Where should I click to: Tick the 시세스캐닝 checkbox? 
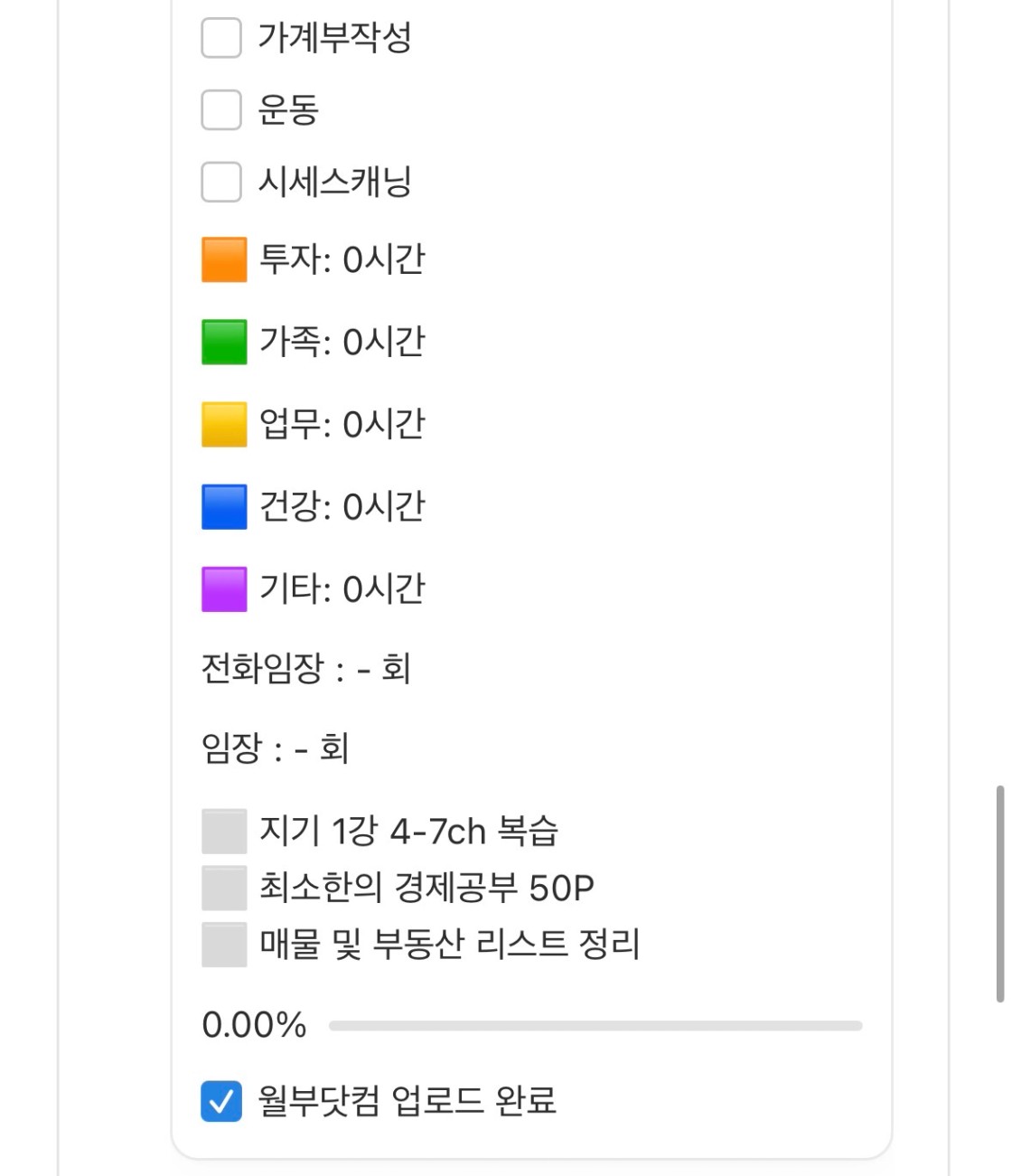point(221,182)
